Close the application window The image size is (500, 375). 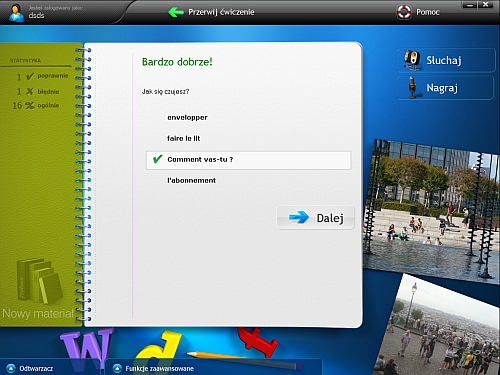485,4
